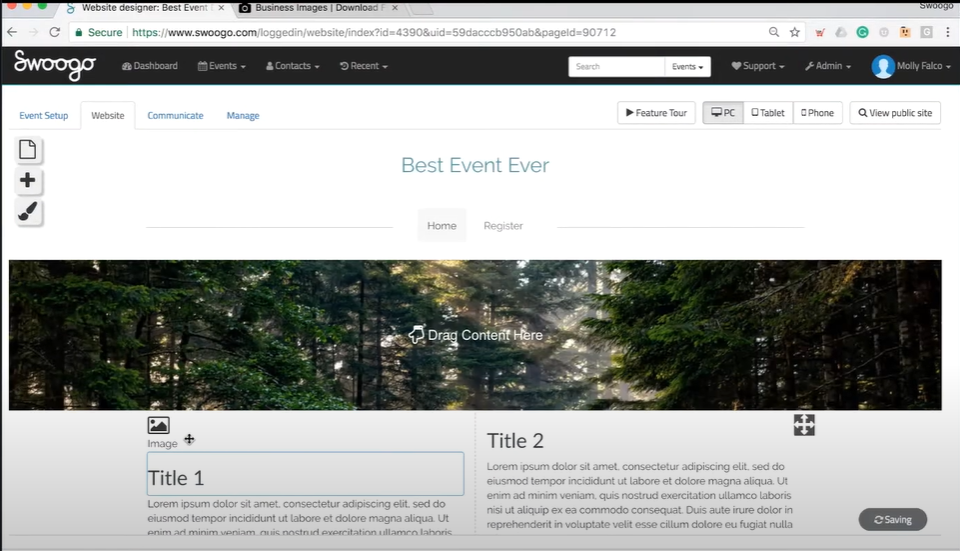
Task: Open the Admin dropdown menu
Action: coord(828,66)
